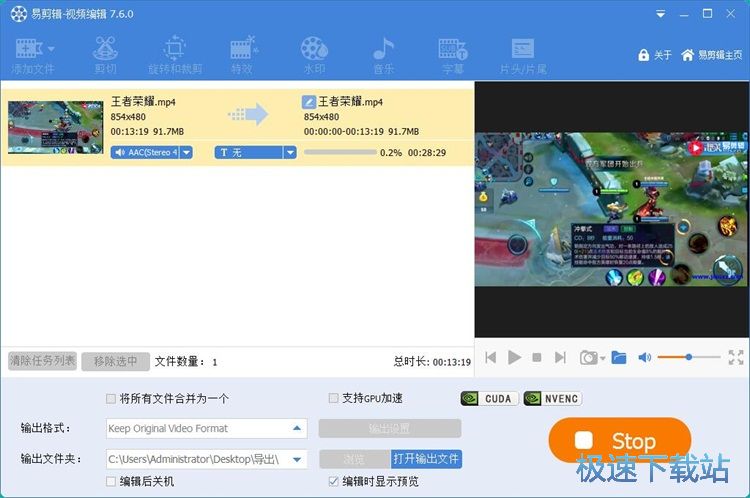Open snapshot folder via blue folder icon
This screenshot has height=498, width=750.
(619, 357)
